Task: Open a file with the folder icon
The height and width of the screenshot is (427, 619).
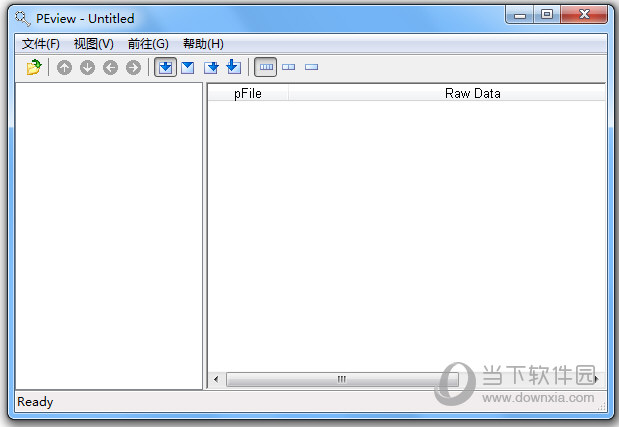Action: coord(34,67)
